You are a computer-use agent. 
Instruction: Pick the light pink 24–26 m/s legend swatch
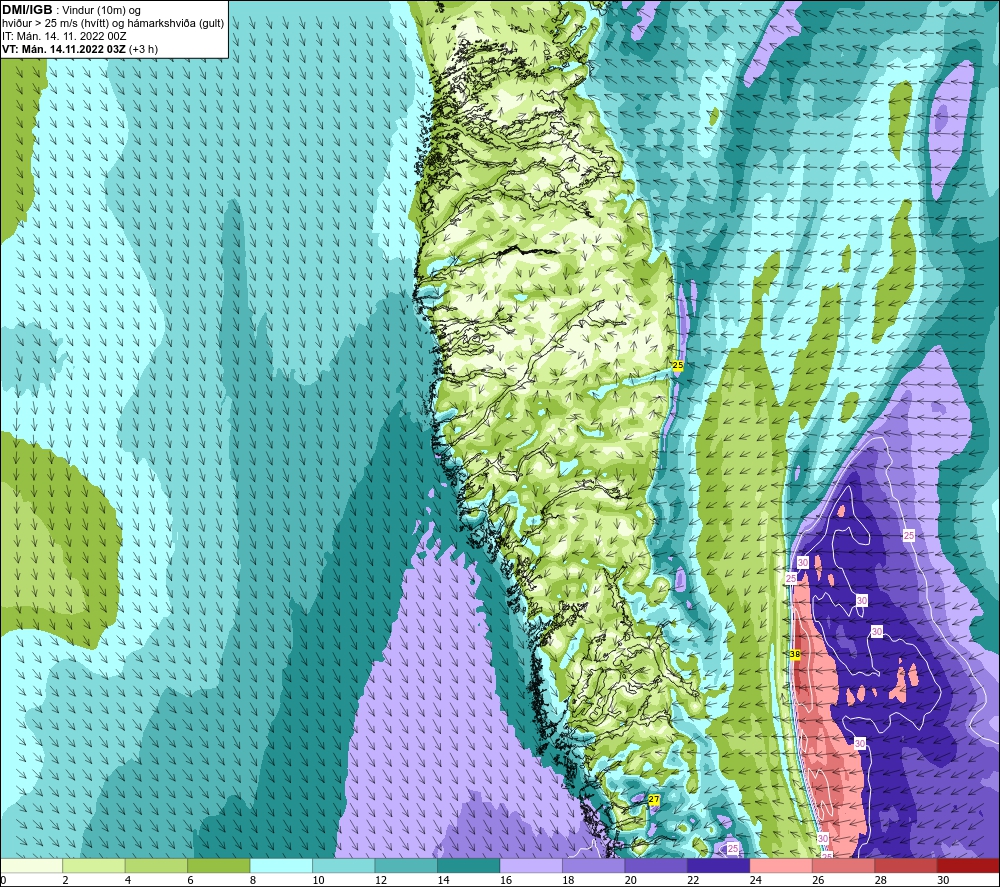(781, 865)
